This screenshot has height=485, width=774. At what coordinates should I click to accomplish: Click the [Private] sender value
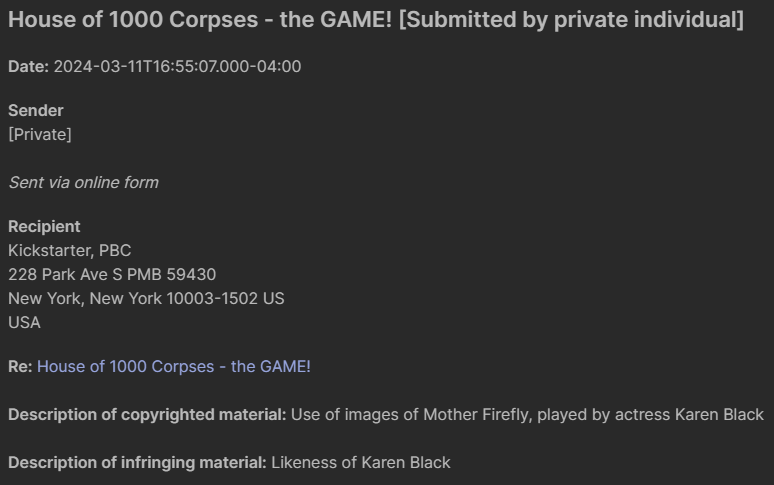(x=40, y=135)
